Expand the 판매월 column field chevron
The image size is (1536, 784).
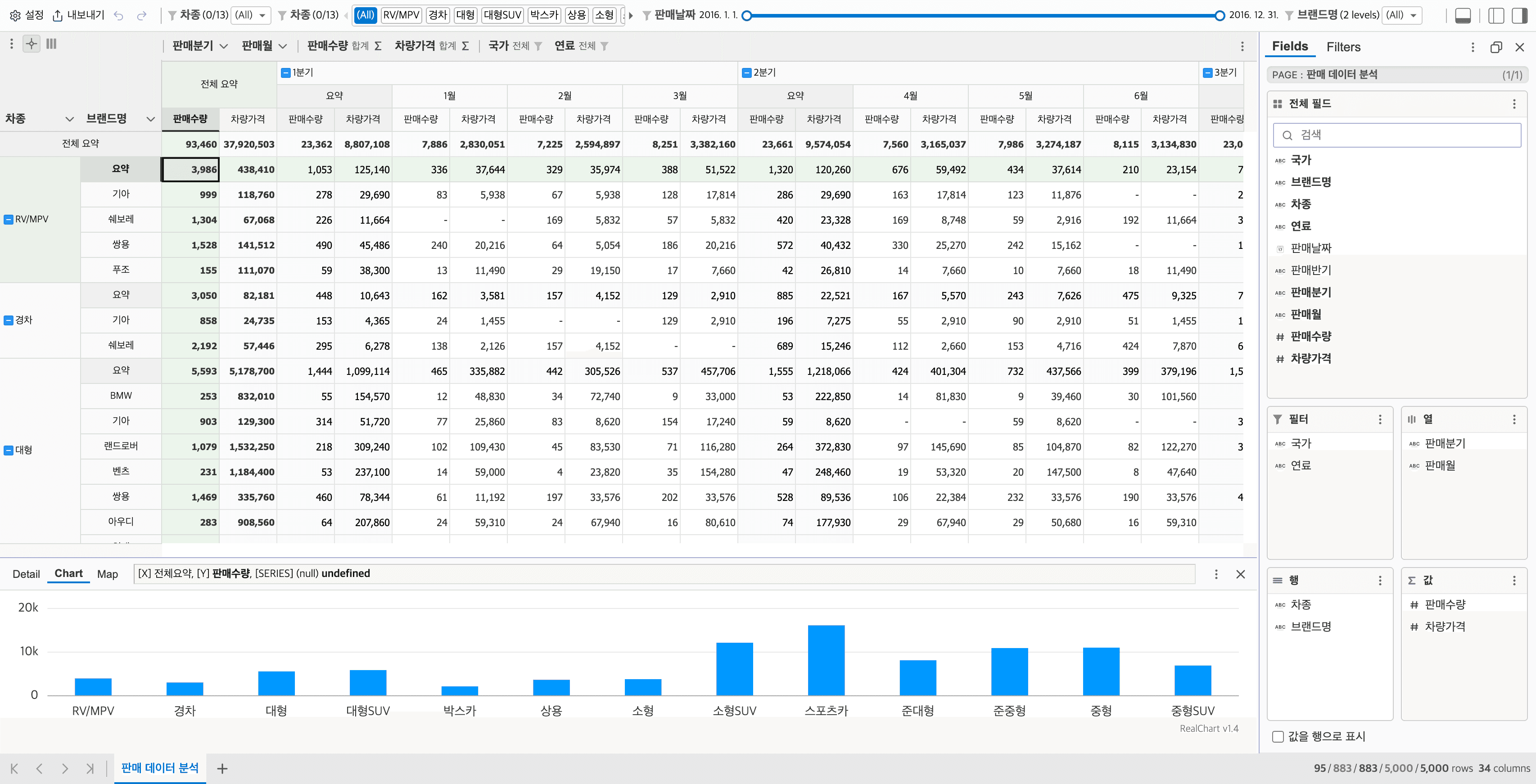(283, 46)
